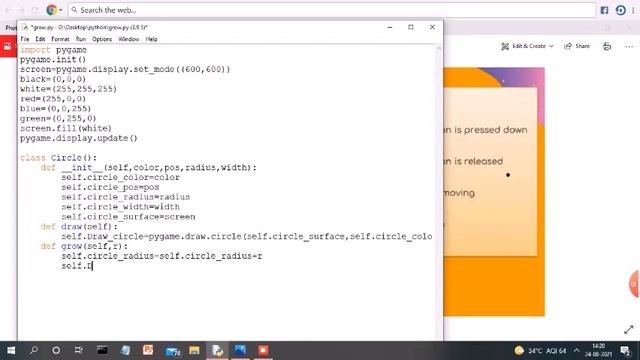Open the File menu in IDLE
This screenshot has width=640, height=360.
[x=25, y=39]
